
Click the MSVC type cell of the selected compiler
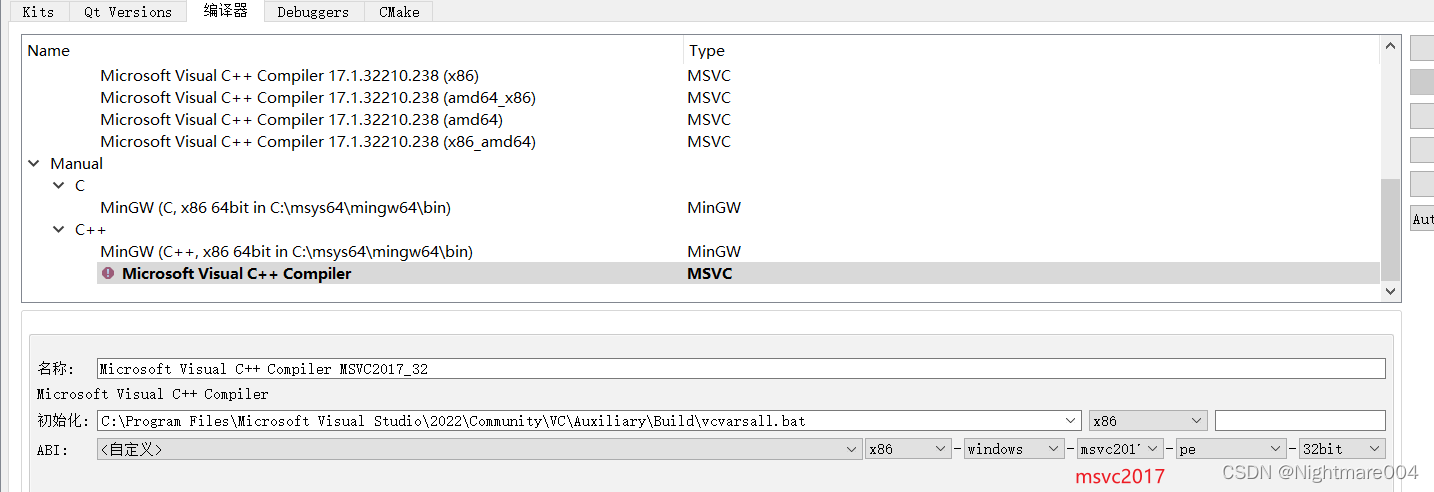[x=709, y=273]
